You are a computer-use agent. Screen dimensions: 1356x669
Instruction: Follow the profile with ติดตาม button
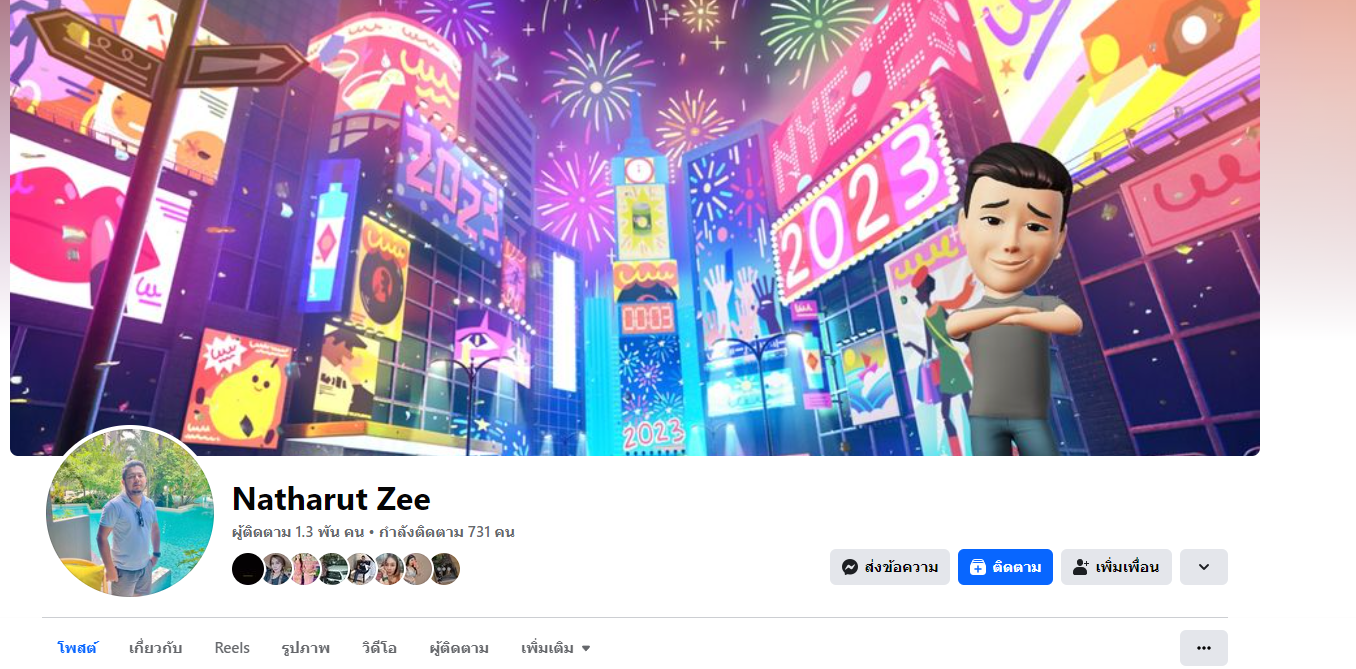(1005, 567)
